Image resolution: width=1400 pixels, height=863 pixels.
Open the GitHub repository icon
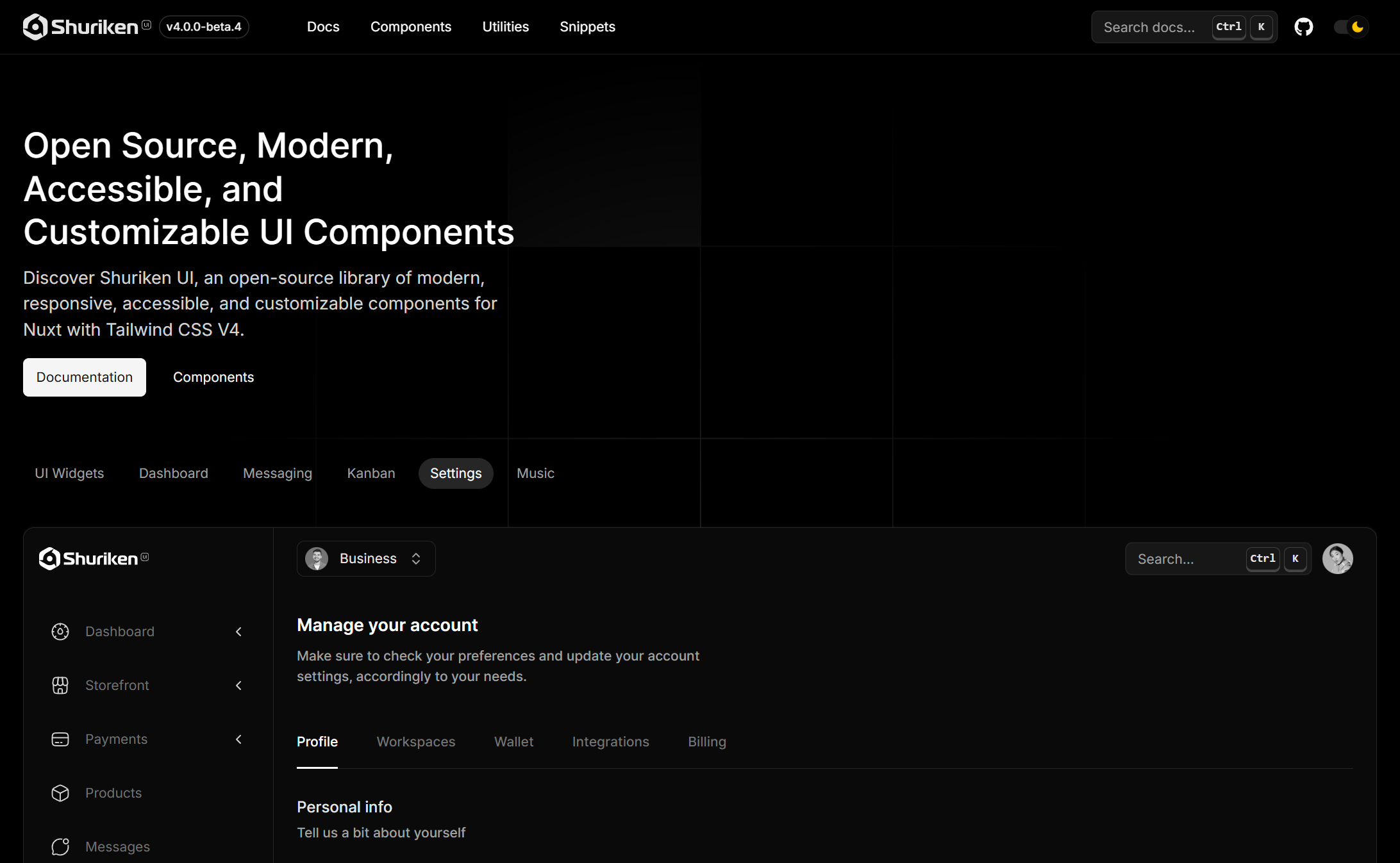coord(1303,27)
